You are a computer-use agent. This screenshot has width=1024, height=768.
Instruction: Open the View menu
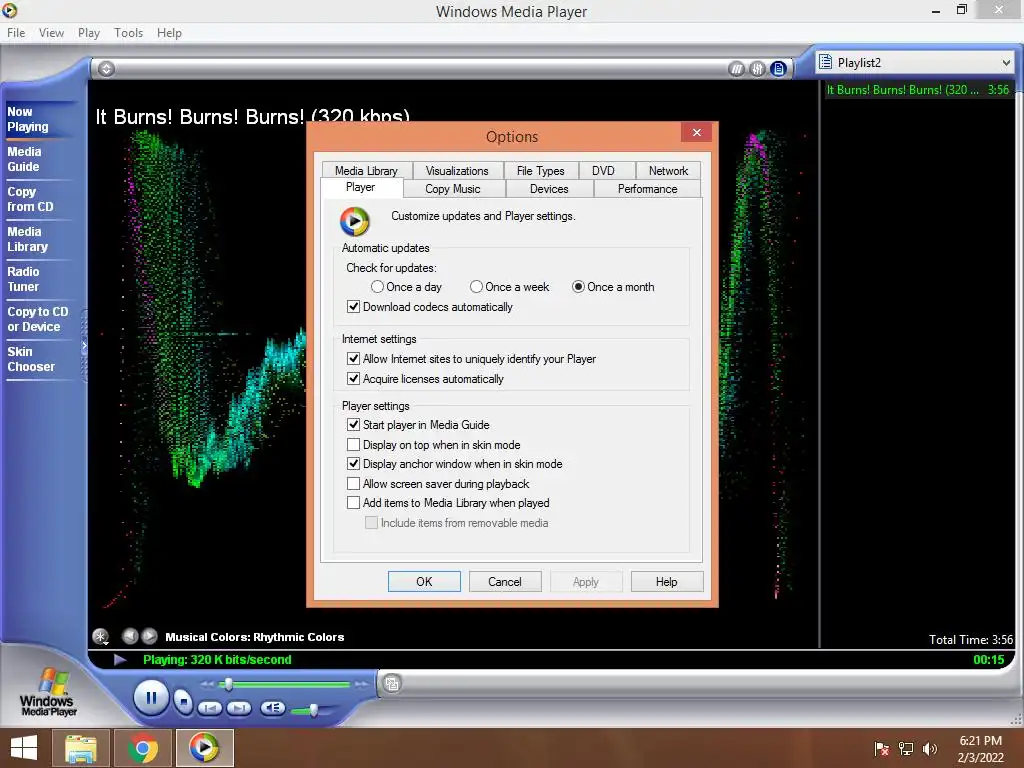tap(52, 33)
